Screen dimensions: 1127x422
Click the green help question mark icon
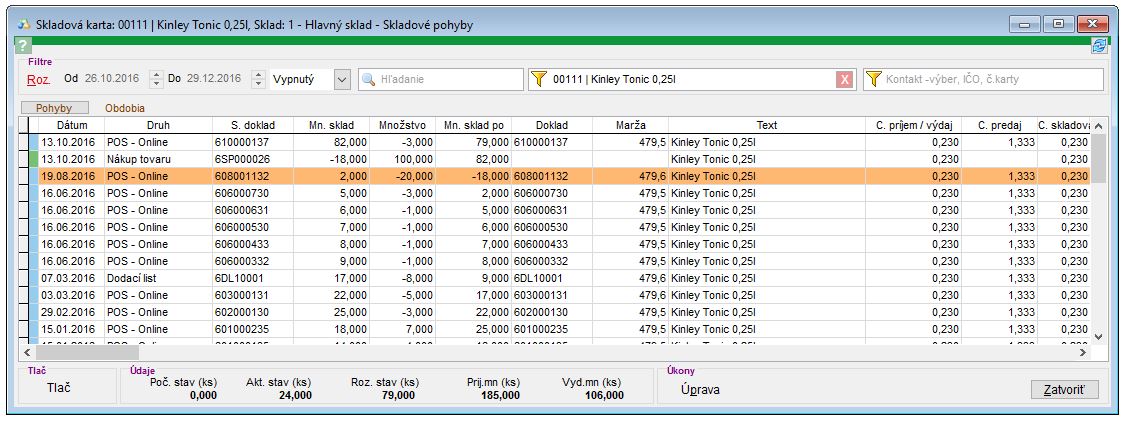pos(24,46)
